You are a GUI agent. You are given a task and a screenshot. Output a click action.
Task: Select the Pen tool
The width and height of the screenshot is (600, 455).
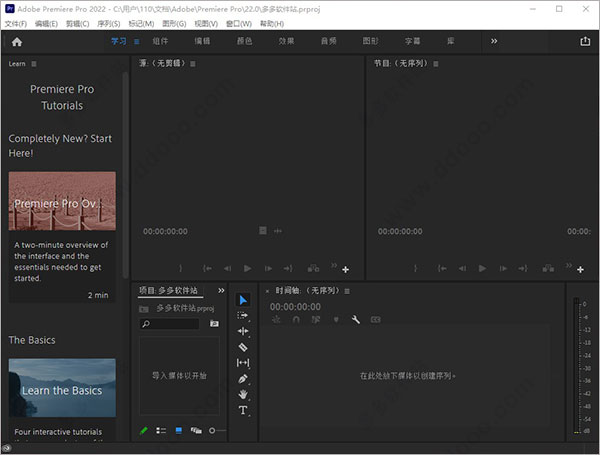243,379
